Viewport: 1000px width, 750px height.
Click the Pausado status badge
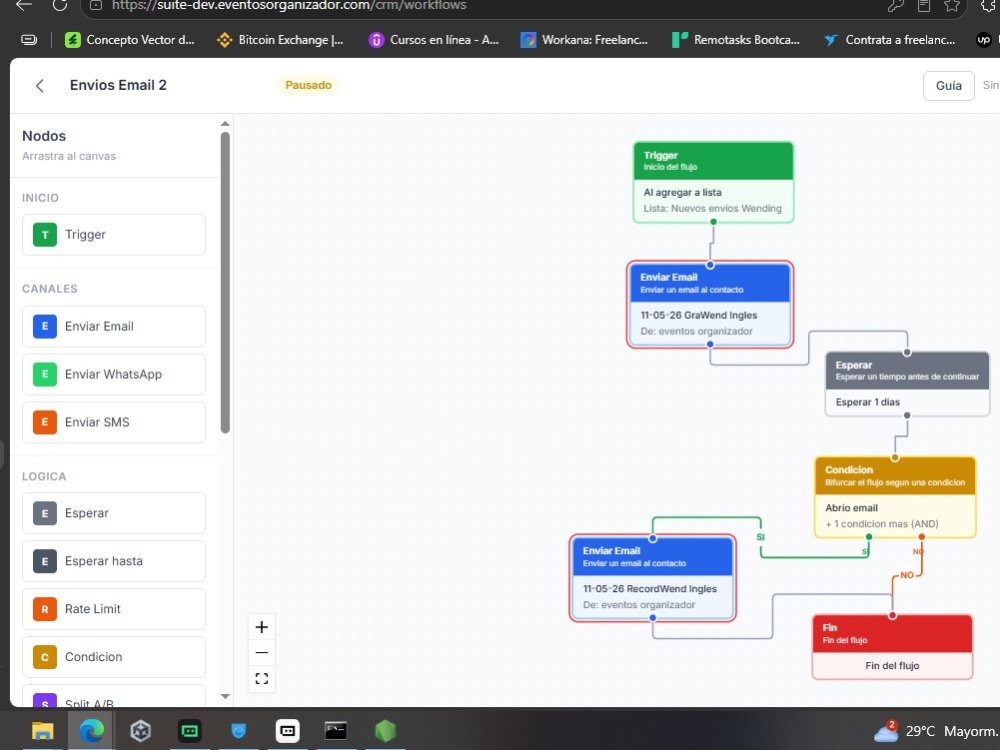308,85
